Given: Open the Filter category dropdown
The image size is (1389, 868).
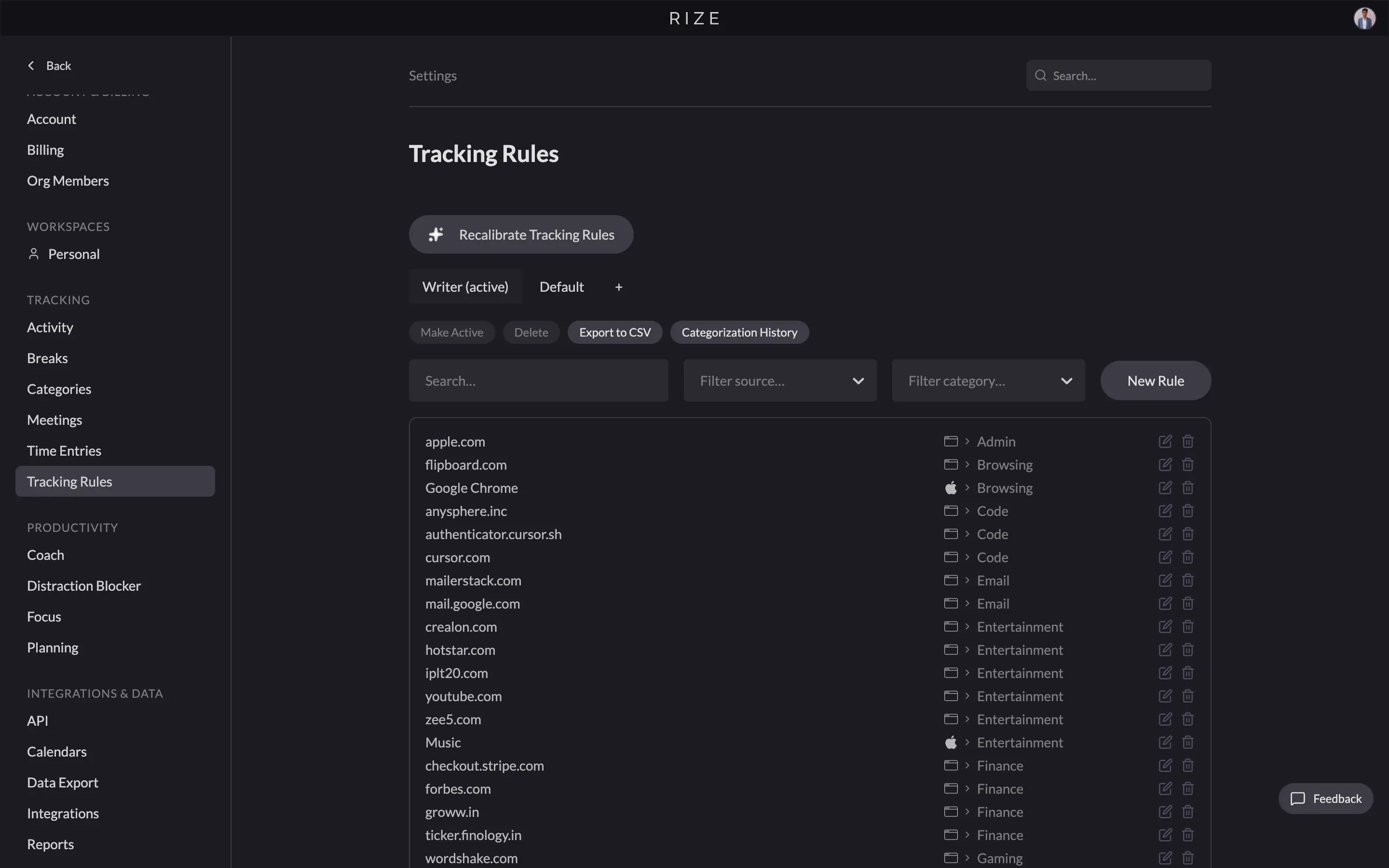Looking at the screenshot, I should 988,380.
